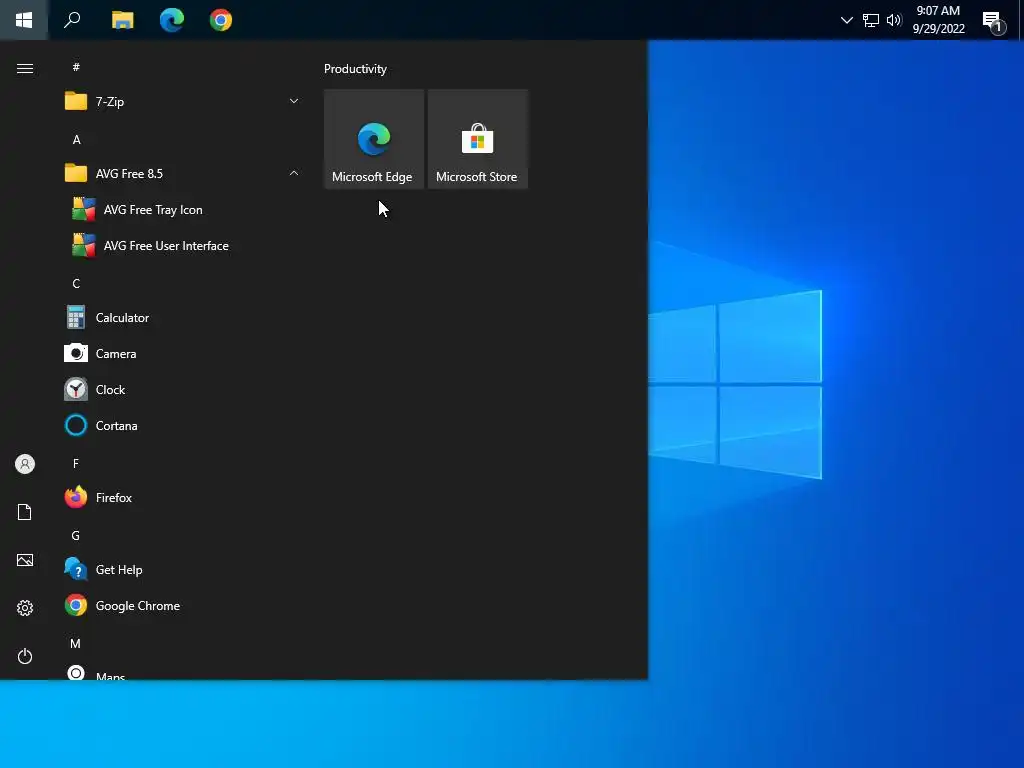
Task: Expand the 7-Zip folder
Action: coord(182,101)
